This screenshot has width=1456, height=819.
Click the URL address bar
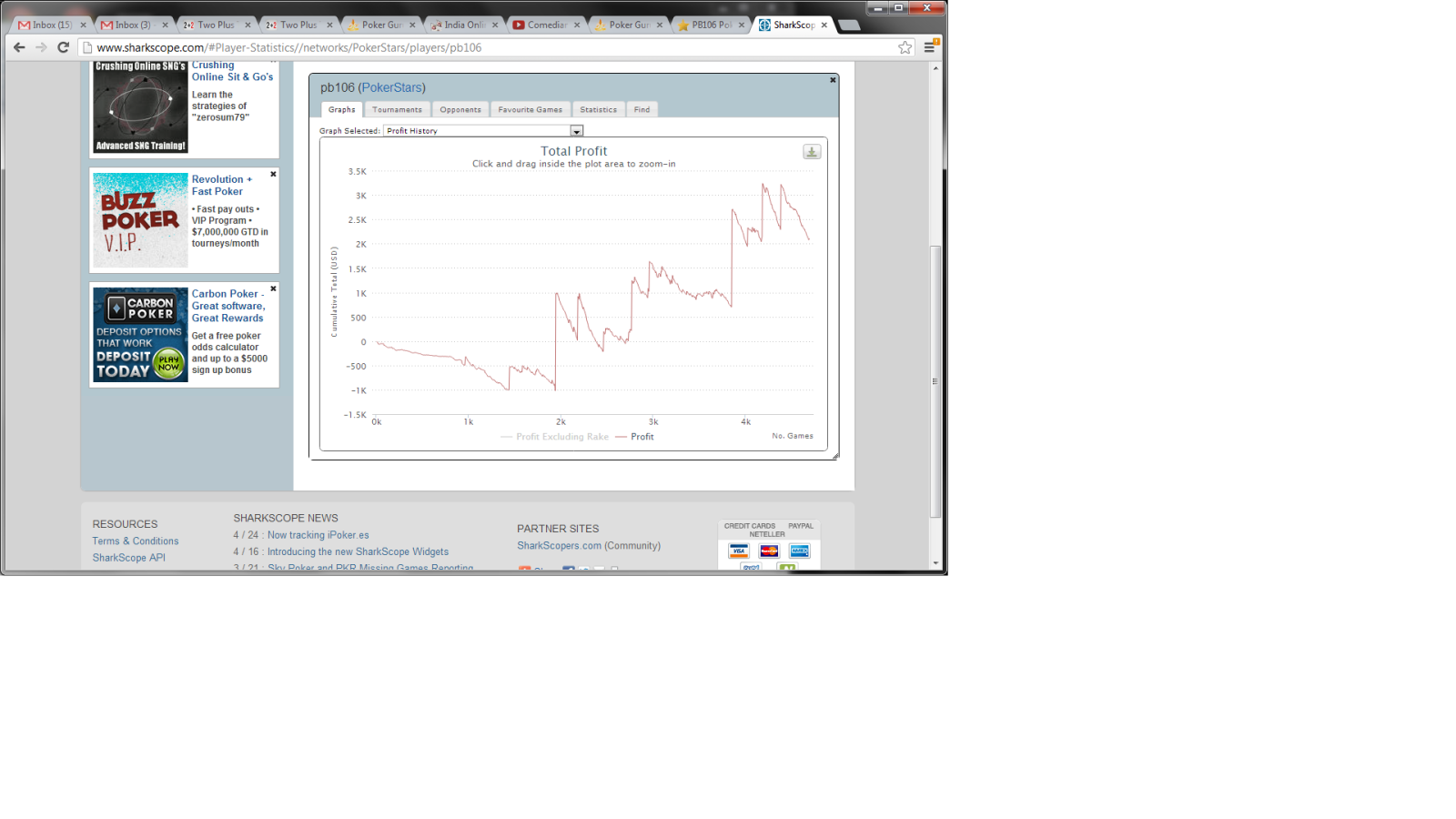[496, 47]
